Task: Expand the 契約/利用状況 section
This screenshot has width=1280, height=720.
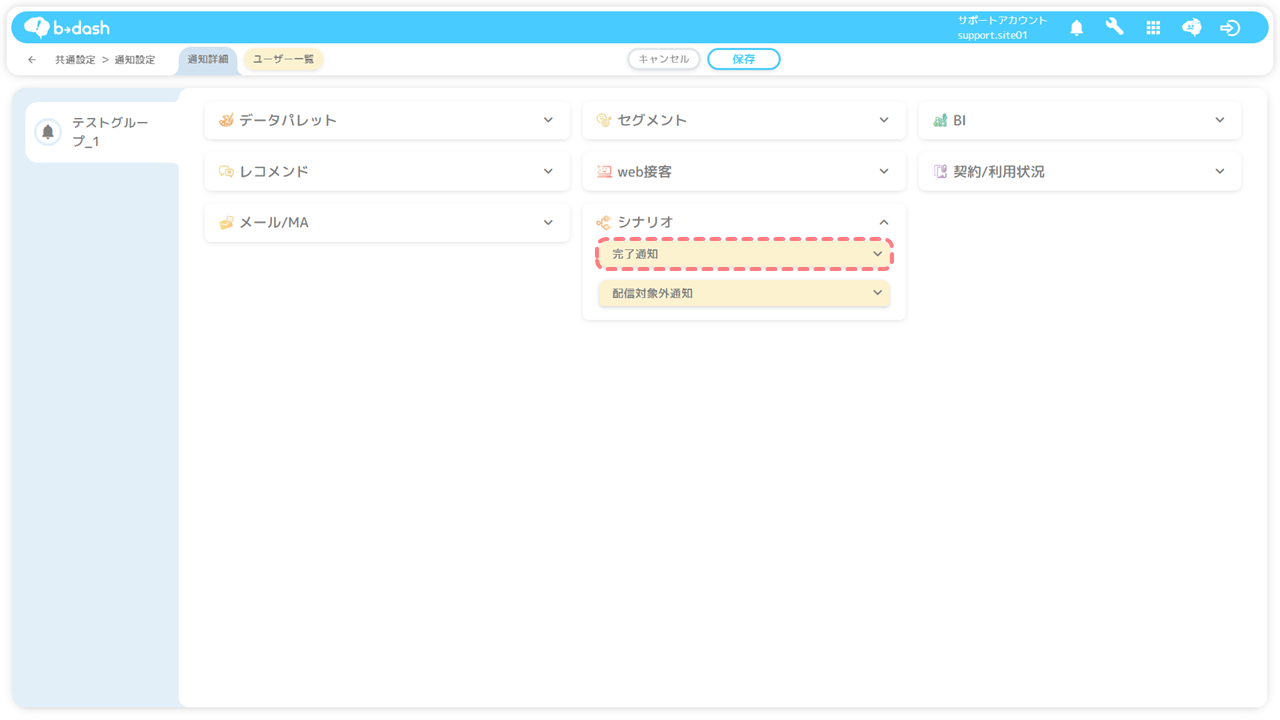Action: click(x=1219, y=171)
